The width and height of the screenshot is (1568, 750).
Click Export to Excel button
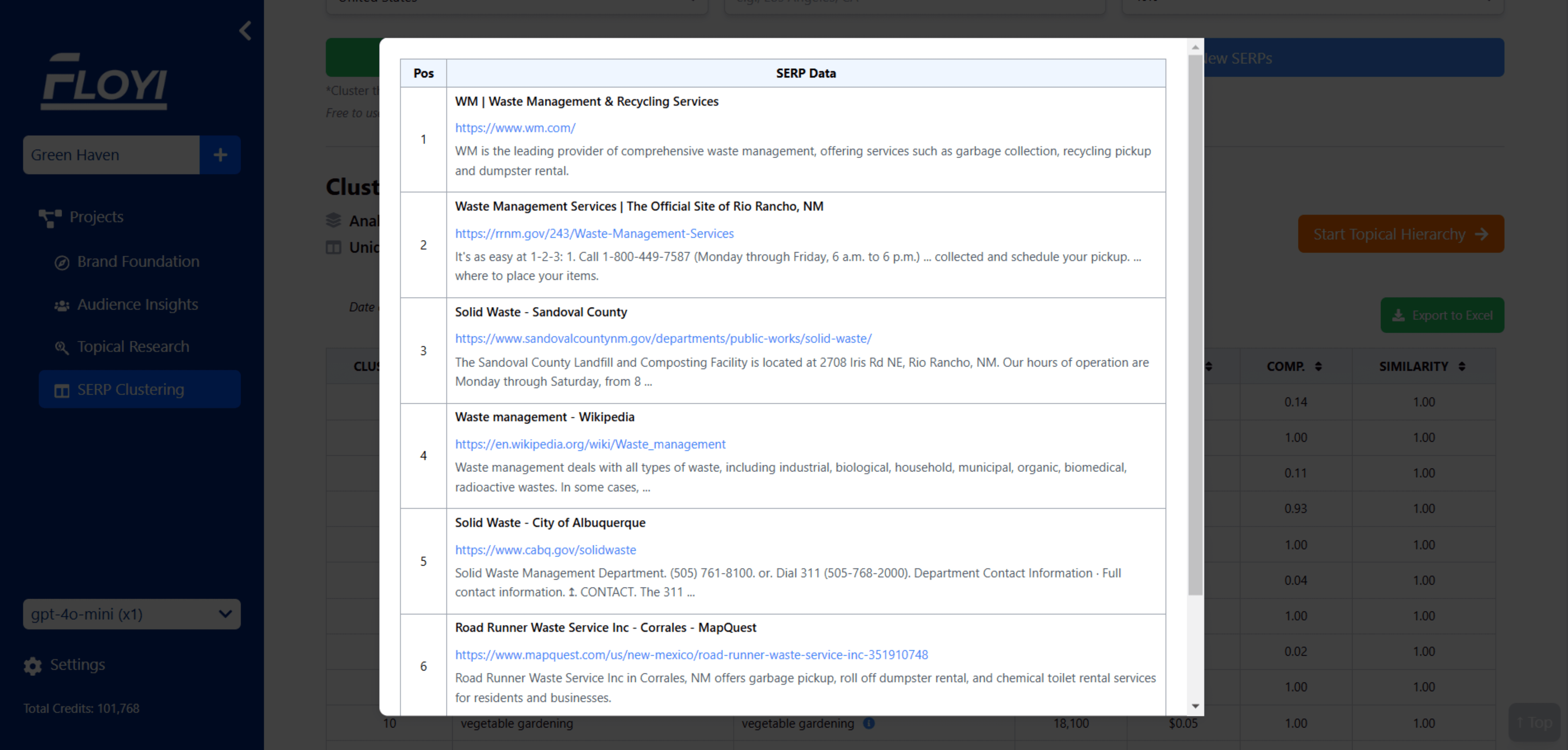[x=1442, y=315]
